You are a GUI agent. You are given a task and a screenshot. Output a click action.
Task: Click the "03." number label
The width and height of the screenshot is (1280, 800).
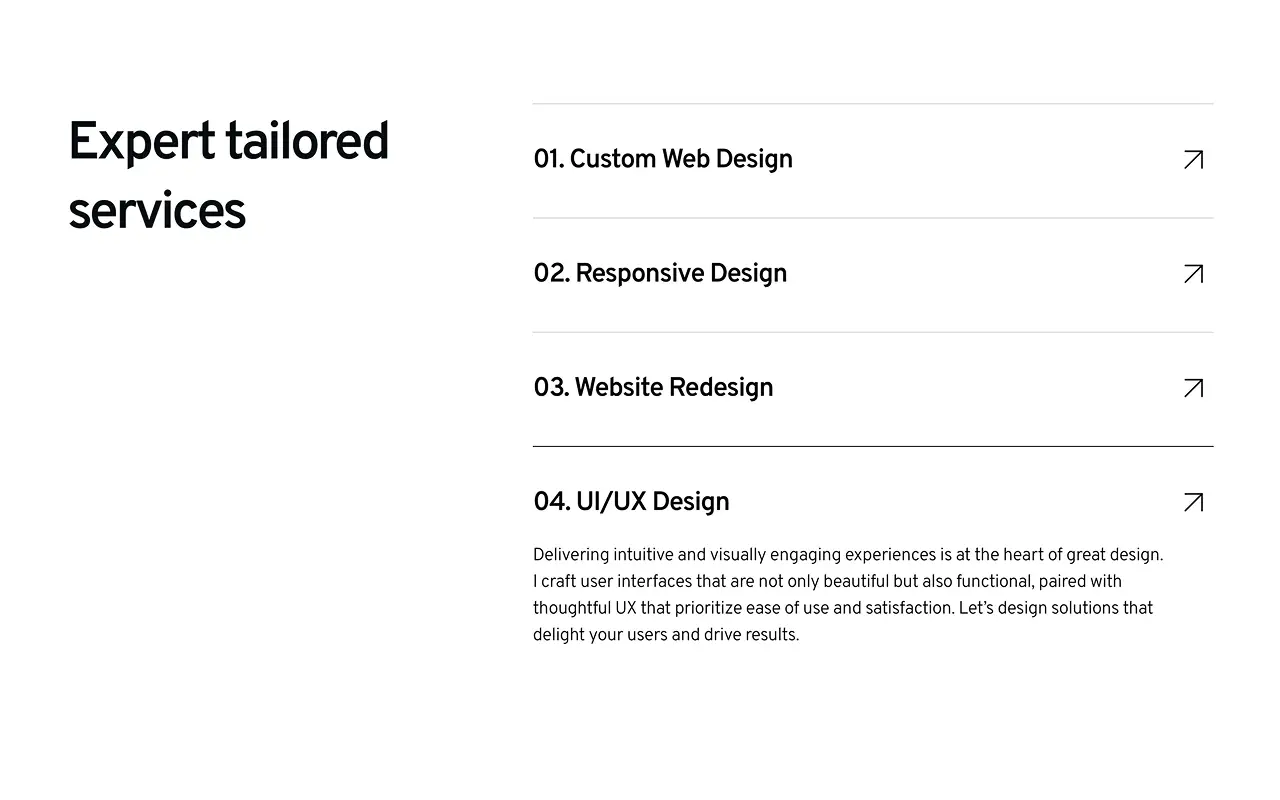point(551,388)
